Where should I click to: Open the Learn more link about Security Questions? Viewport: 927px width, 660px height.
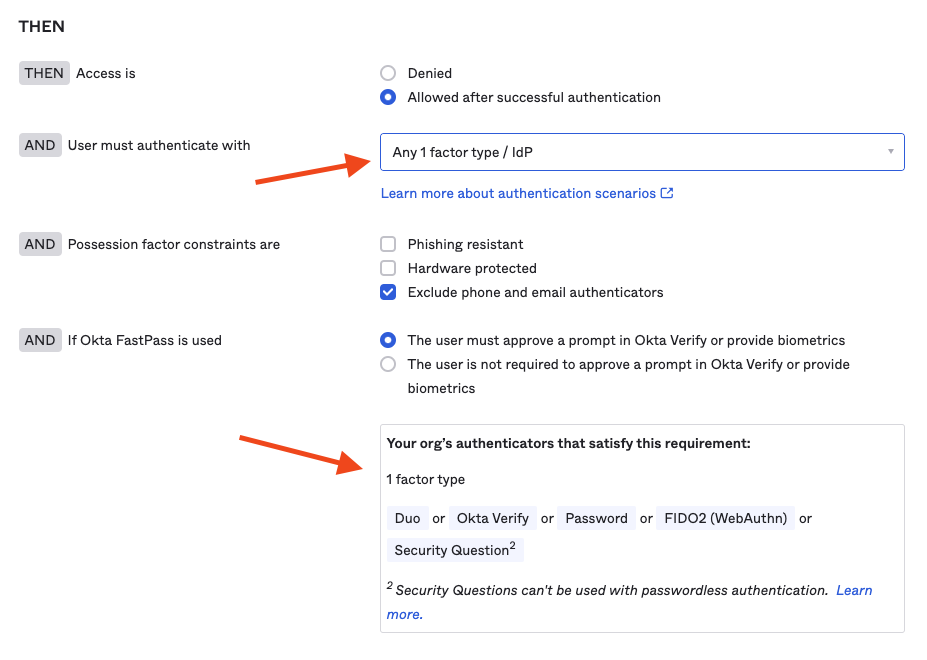(x=854, y=591)
